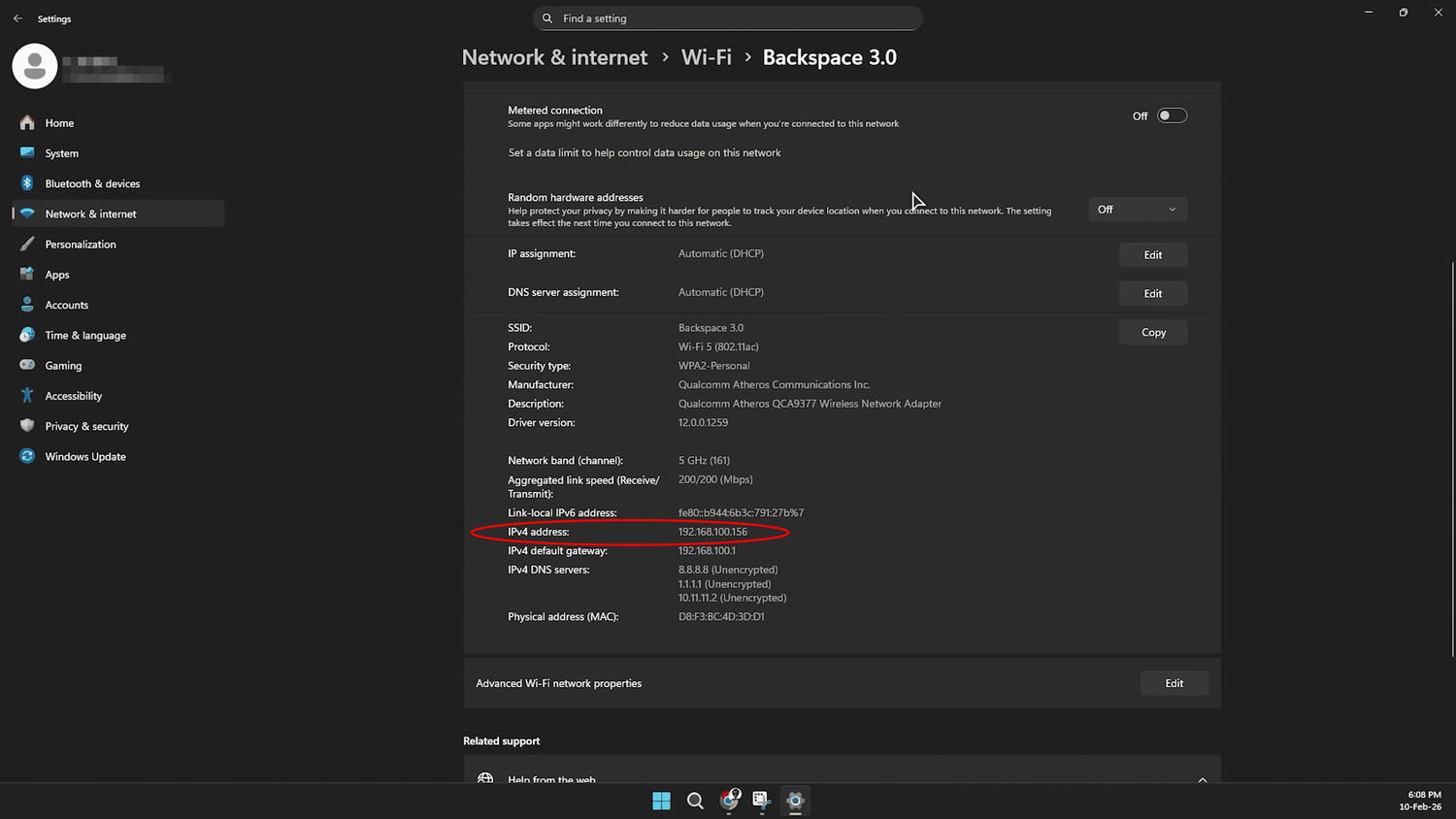The width and height of the screenshot is (1456, 819).
Task: Click Settings gear icon in the taskbar
Action: (x=795, y=801)
